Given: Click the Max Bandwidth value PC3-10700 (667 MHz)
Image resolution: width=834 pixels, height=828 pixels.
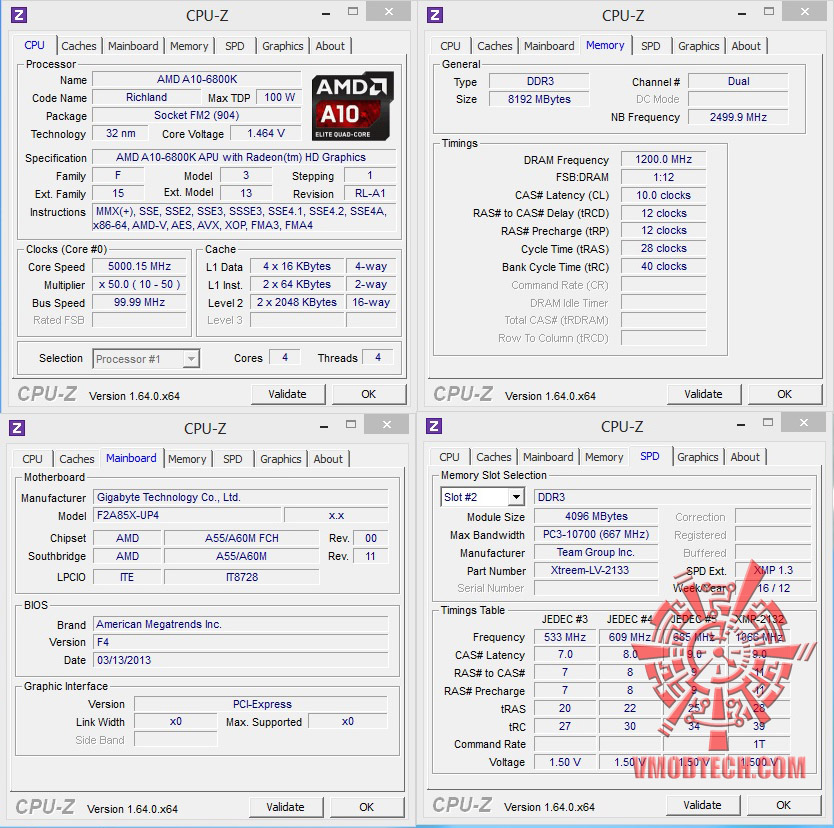Looking at the screenshot, I should coord(596,534).
